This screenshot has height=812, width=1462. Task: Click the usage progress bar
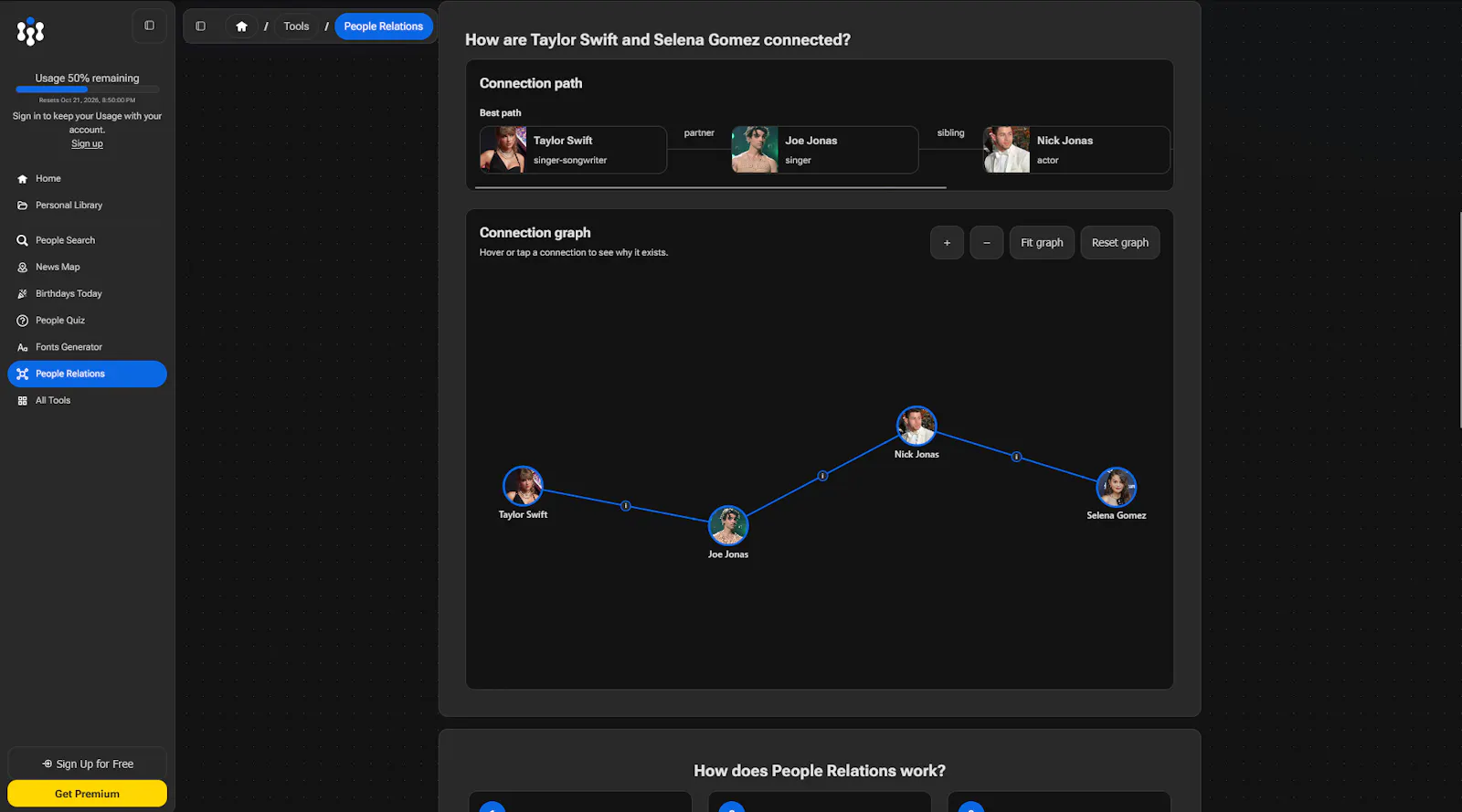point(88,90)
